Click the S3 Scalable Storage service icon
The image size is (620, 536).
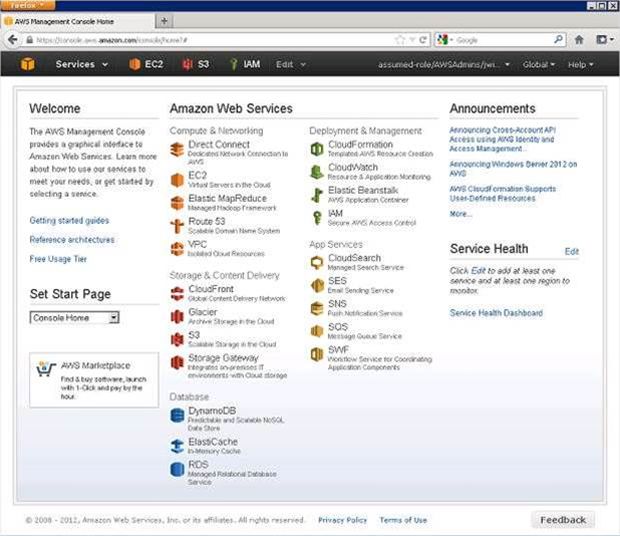click(177, 340)
